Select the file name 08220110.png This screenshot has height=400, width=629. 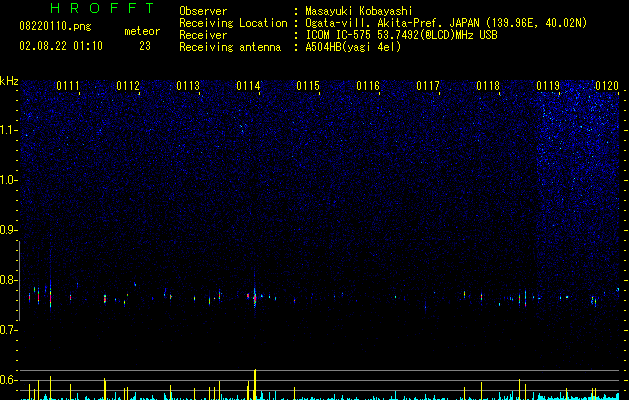click(x=55, y=26)
